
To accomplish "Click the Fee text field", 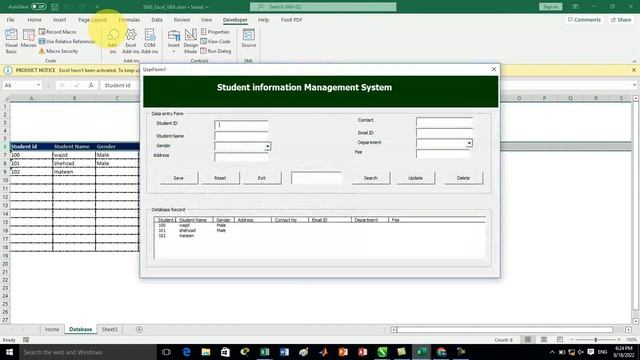I will [x=443, y=153].
